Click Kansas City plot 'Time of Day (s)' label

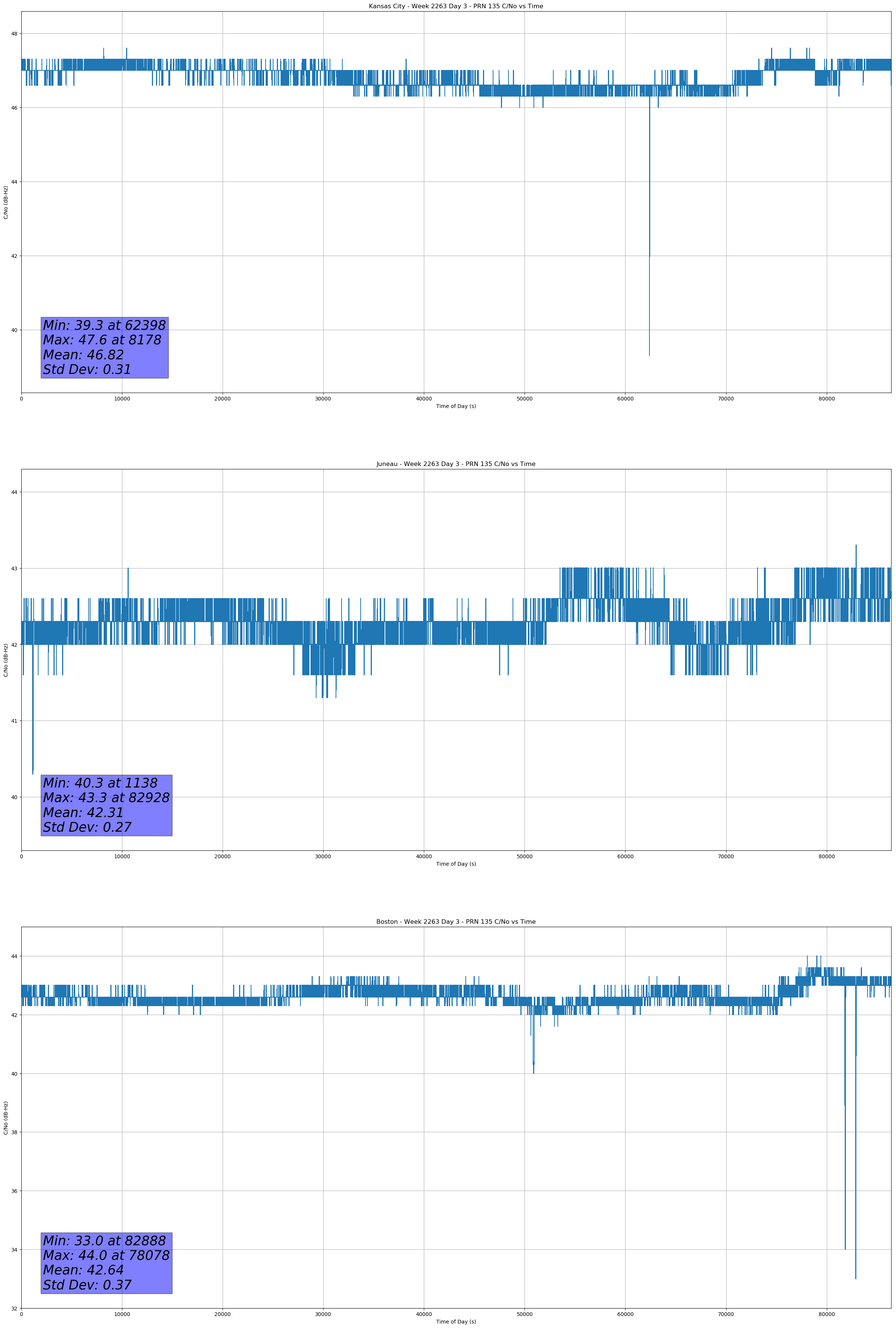456,406
